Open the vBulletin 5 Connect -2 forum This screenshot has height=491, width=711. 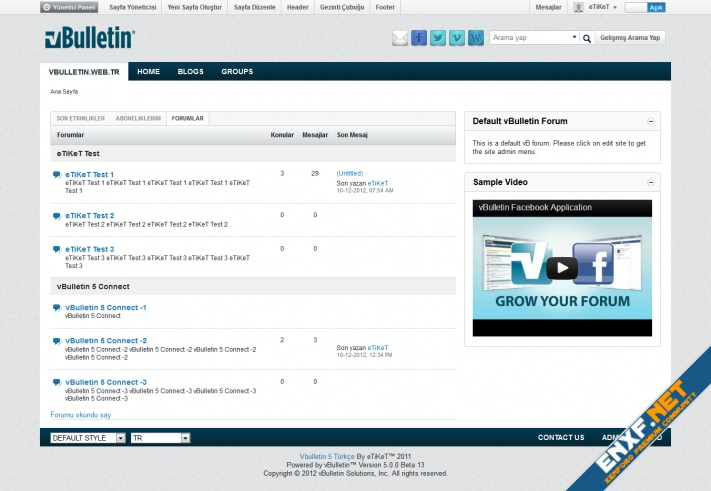point(106,341)
